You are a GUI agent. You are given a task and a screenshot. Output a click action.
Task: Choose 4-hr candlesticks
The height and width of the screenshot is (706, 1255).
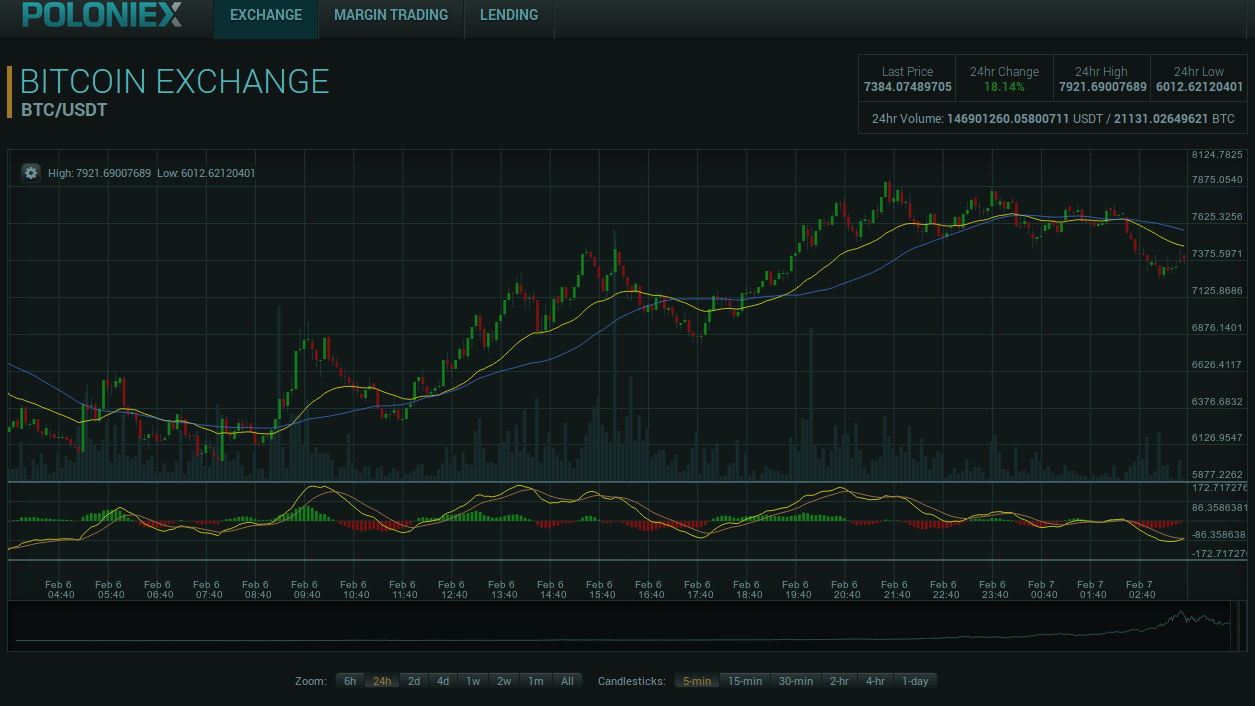[x=875, y=681]
